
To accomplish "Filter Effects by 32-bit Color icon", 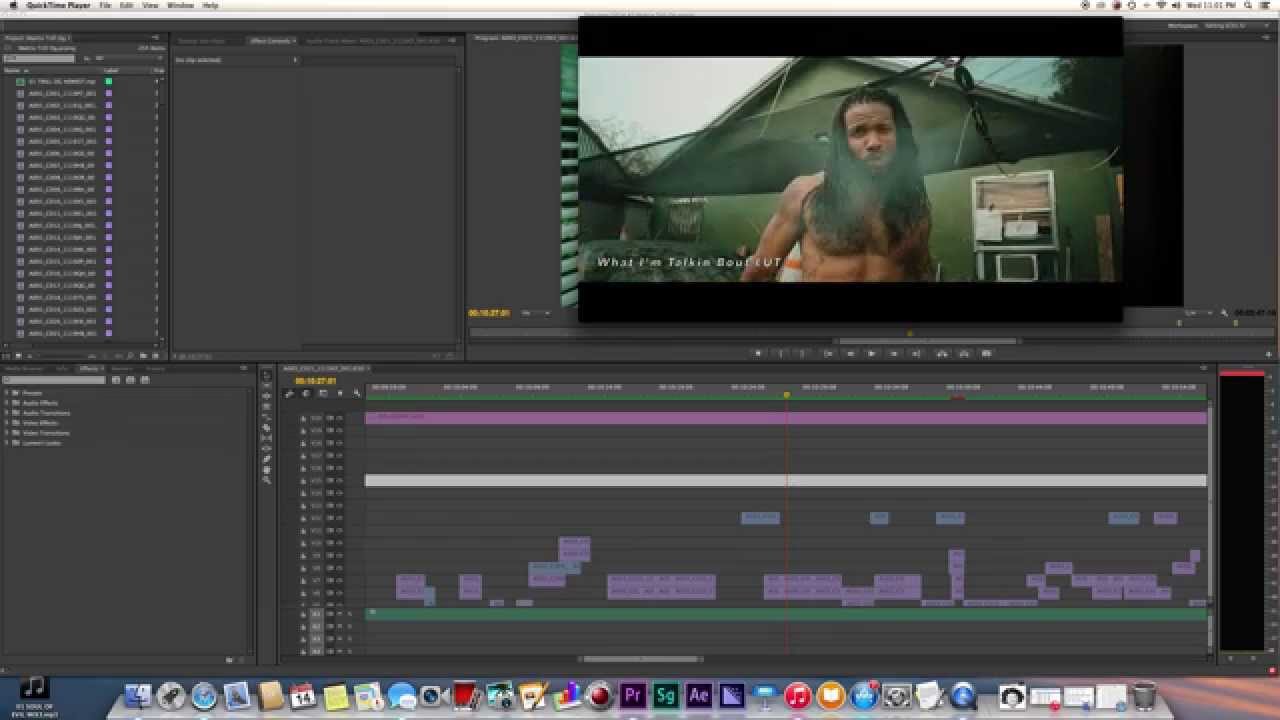I will pyautogui.click(x=130, y=380).
